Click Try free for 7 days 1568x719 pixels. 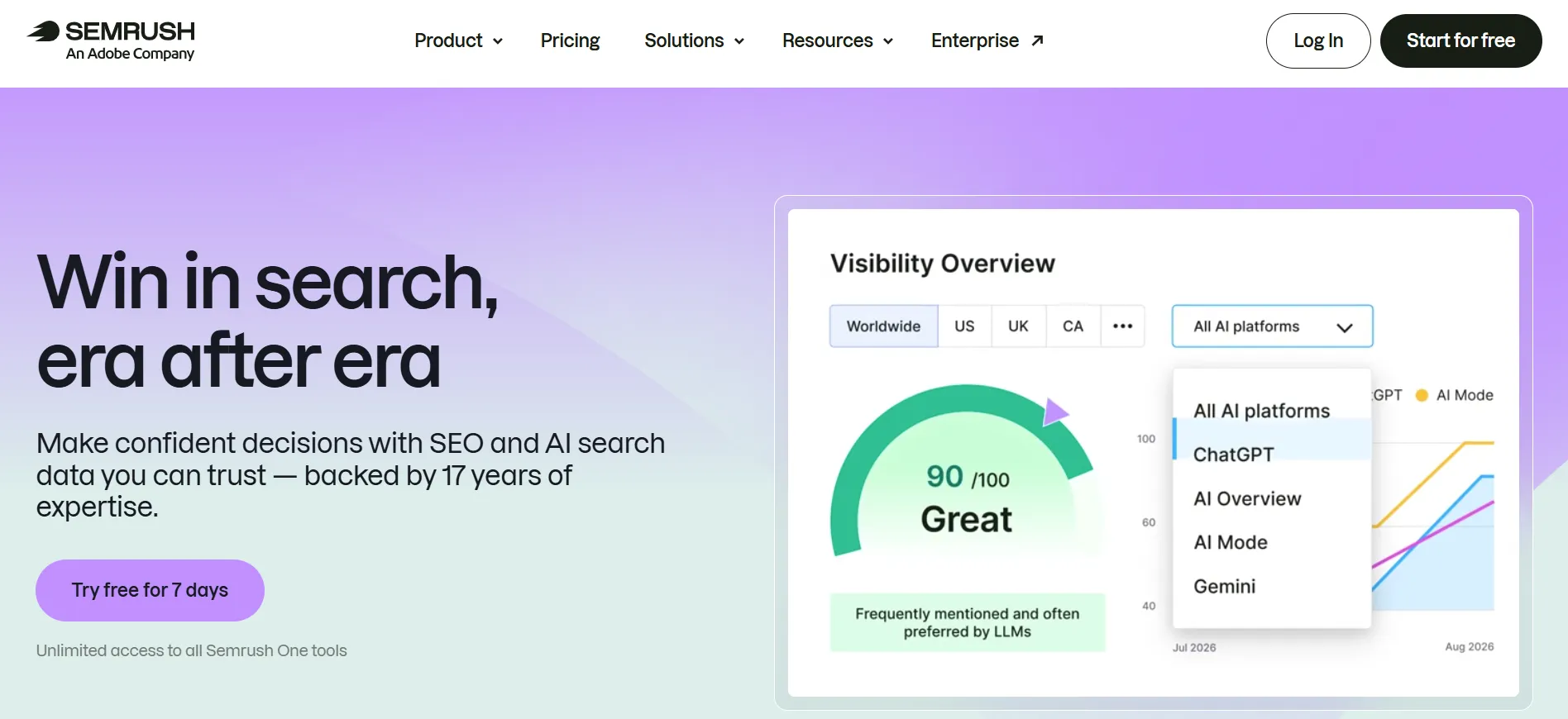pyautogui.click(x=150, y=590)
